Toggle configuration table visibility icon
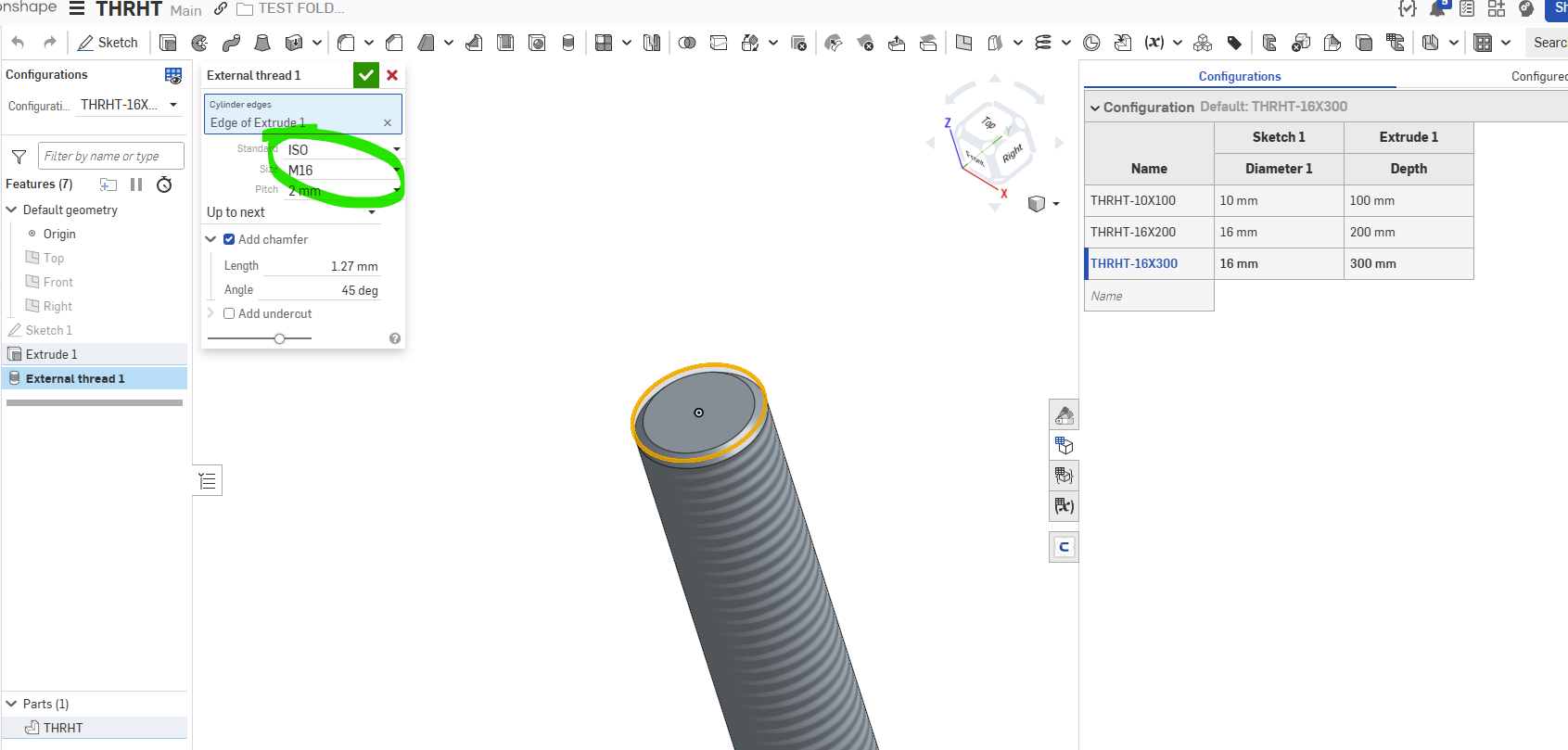This screenshot has height=750, width=1568. (x=173, y=75)
